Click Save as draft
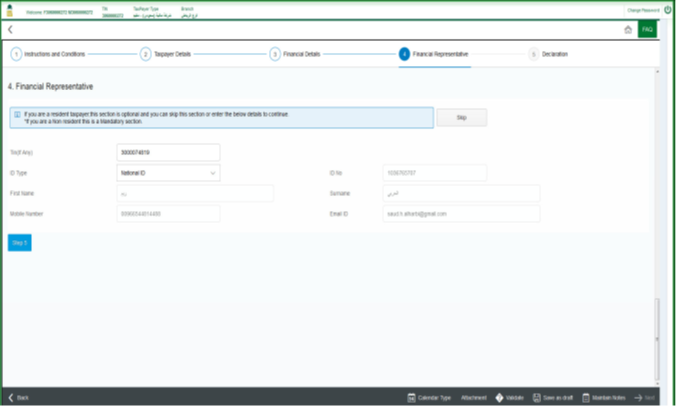Image resolution: width=676 pixels, height=406 pixels. tap(537, 398)
